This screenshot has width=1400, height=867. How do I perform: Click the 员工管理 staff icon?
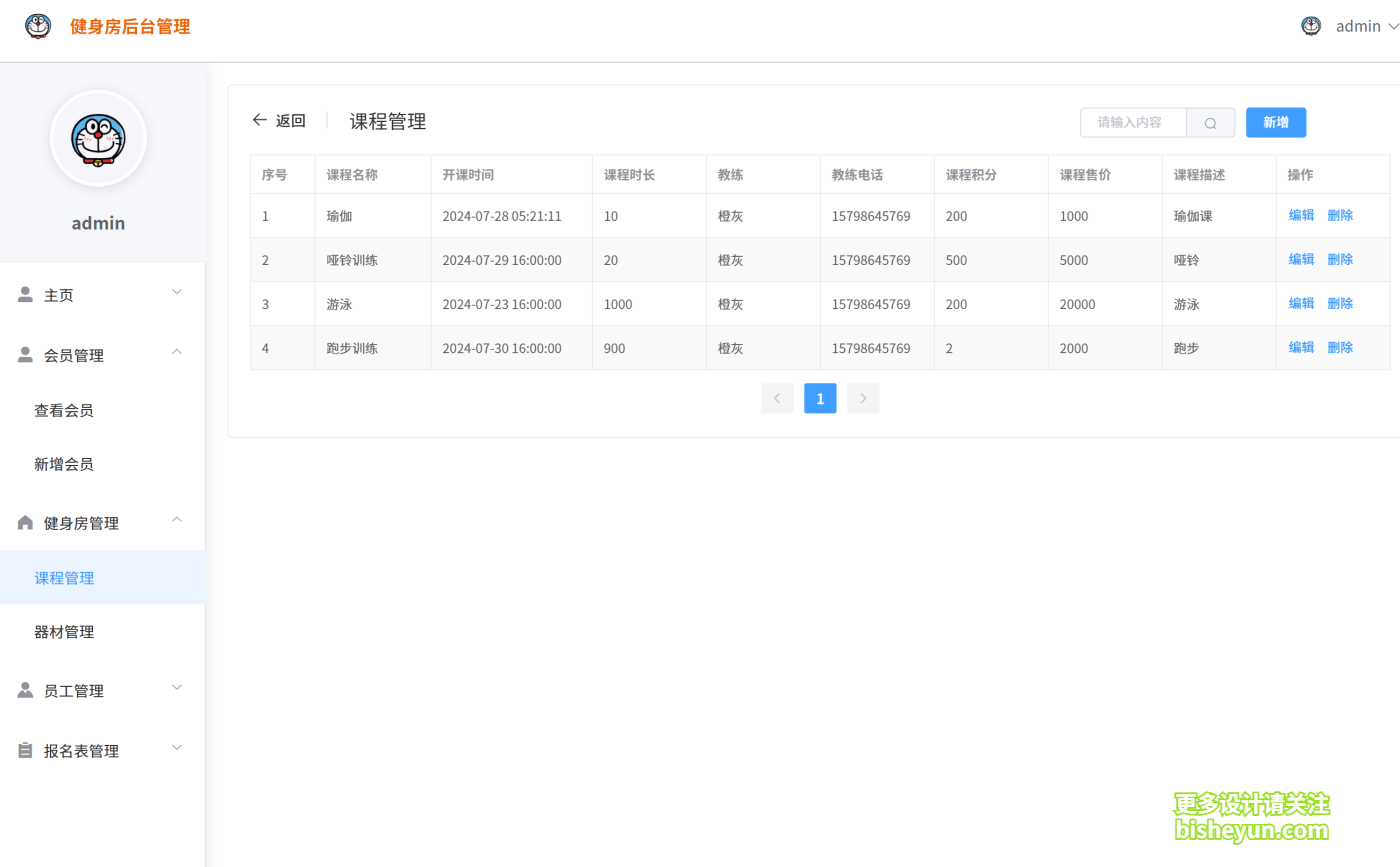click(24, 689)
